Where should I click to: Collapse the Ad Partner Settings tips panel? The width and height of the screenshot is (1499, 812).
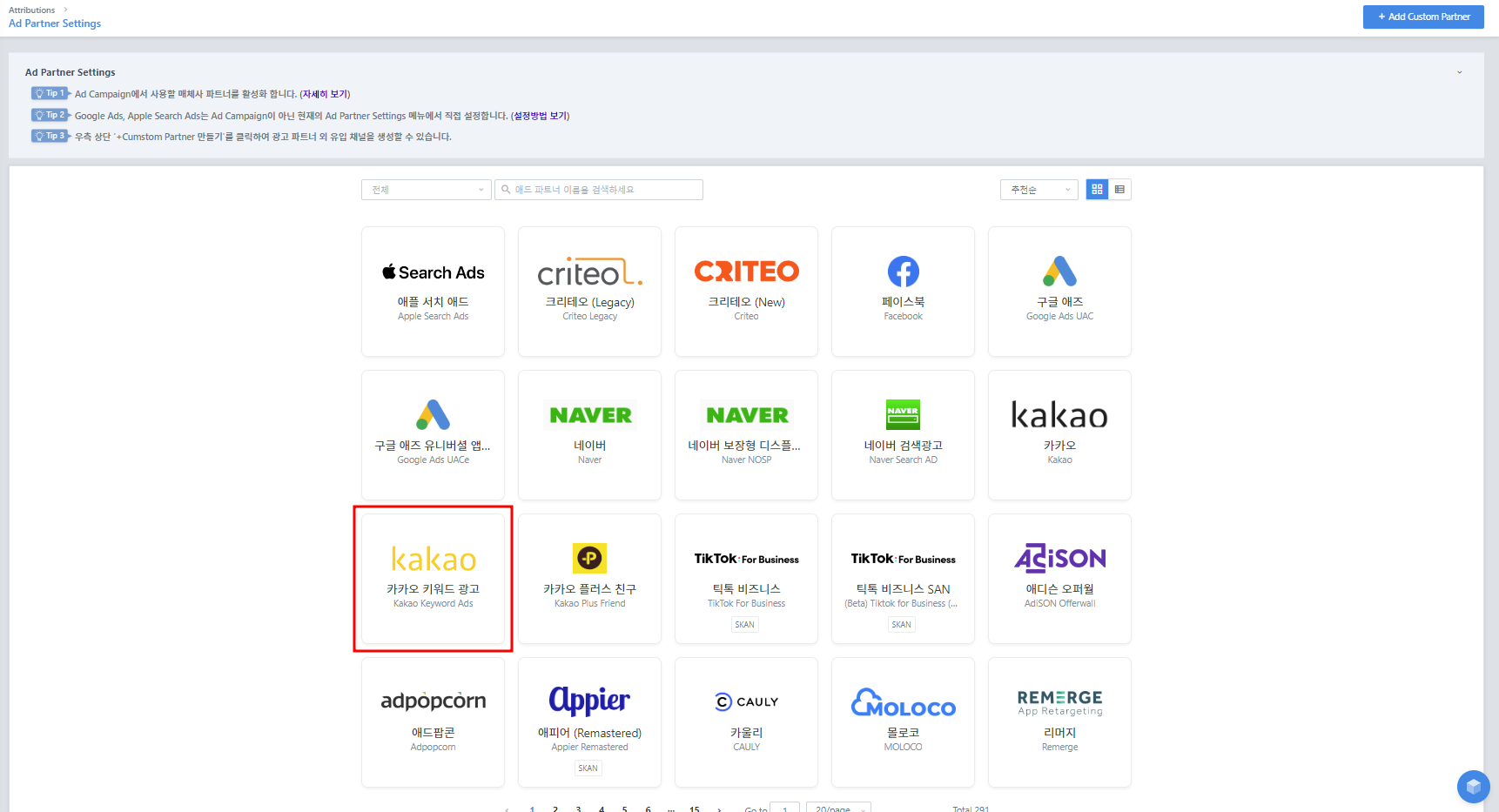1460,72
